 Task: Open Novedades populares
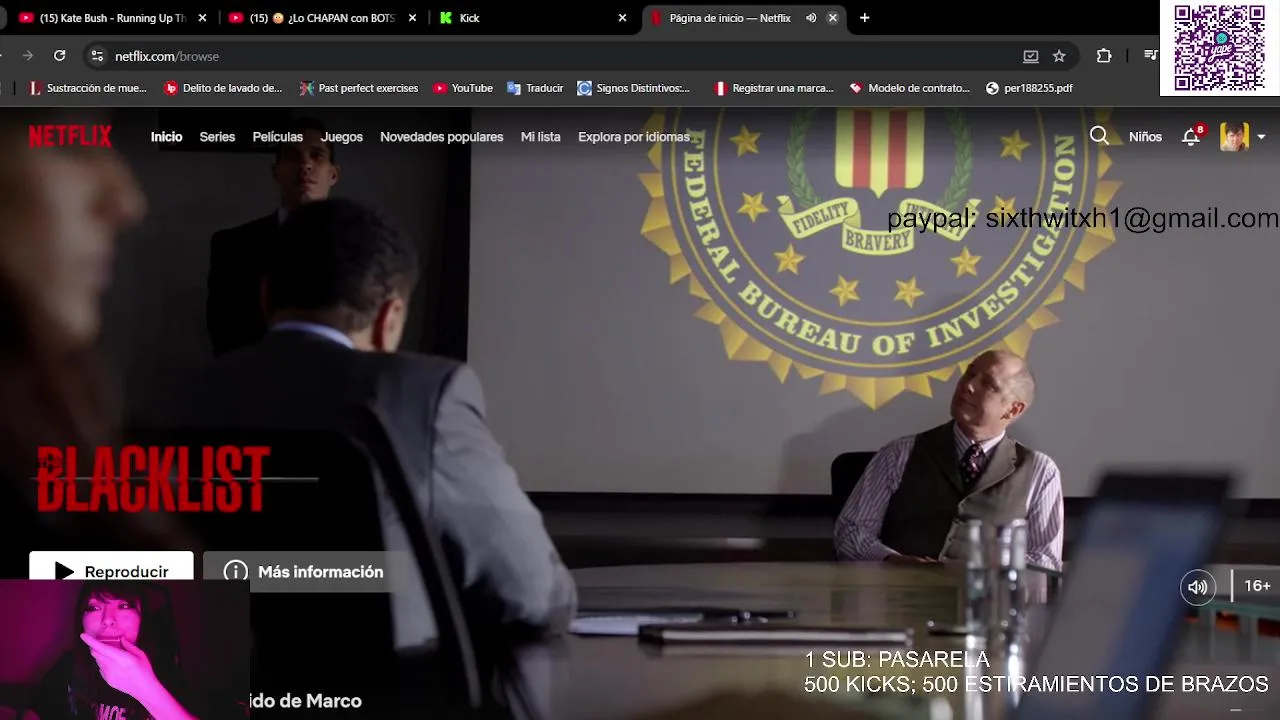click(x=441, y=137)
